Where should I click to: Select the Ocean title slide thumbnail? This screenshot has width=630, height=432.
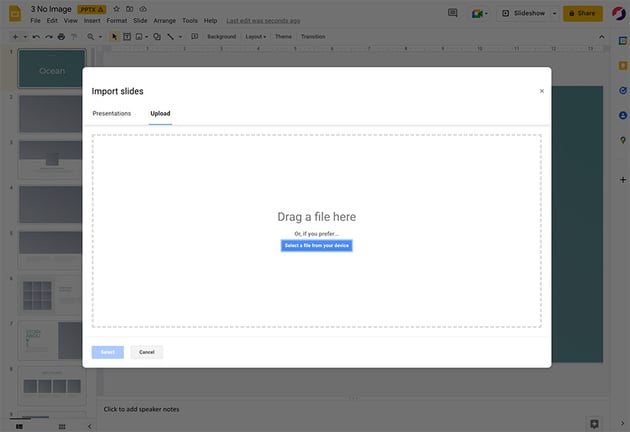coord(51,70)
